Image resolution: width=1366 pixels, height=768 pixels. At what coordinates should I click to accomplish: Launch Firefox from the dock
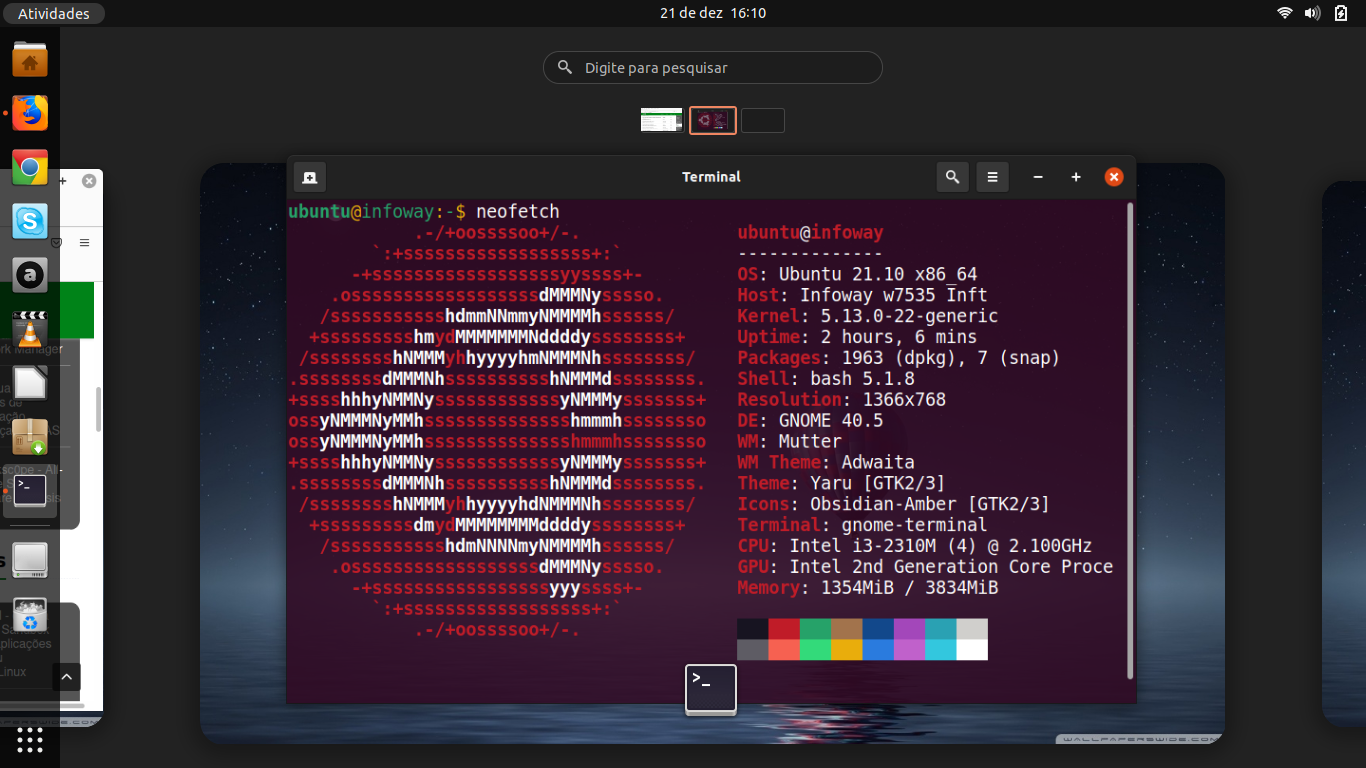30,113
